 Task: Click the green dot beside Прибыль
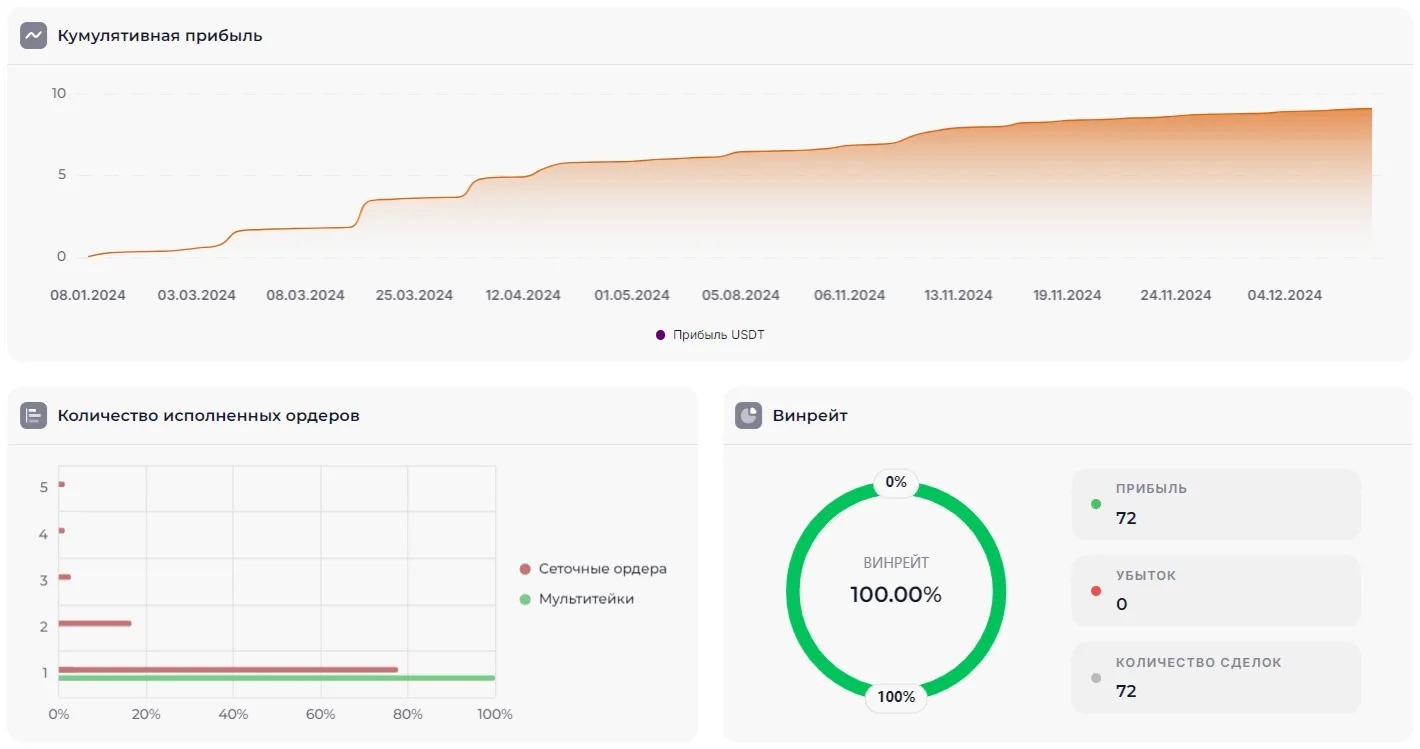pos(1096,505)
